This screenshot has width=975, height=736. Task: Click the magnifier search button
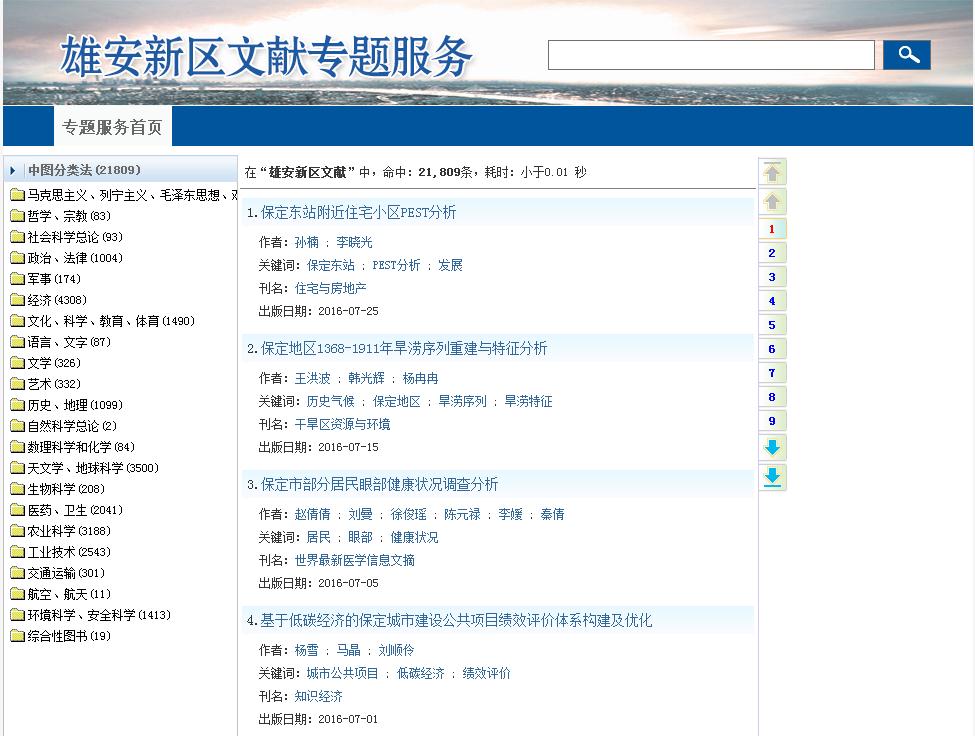click(x=906, y=55)
